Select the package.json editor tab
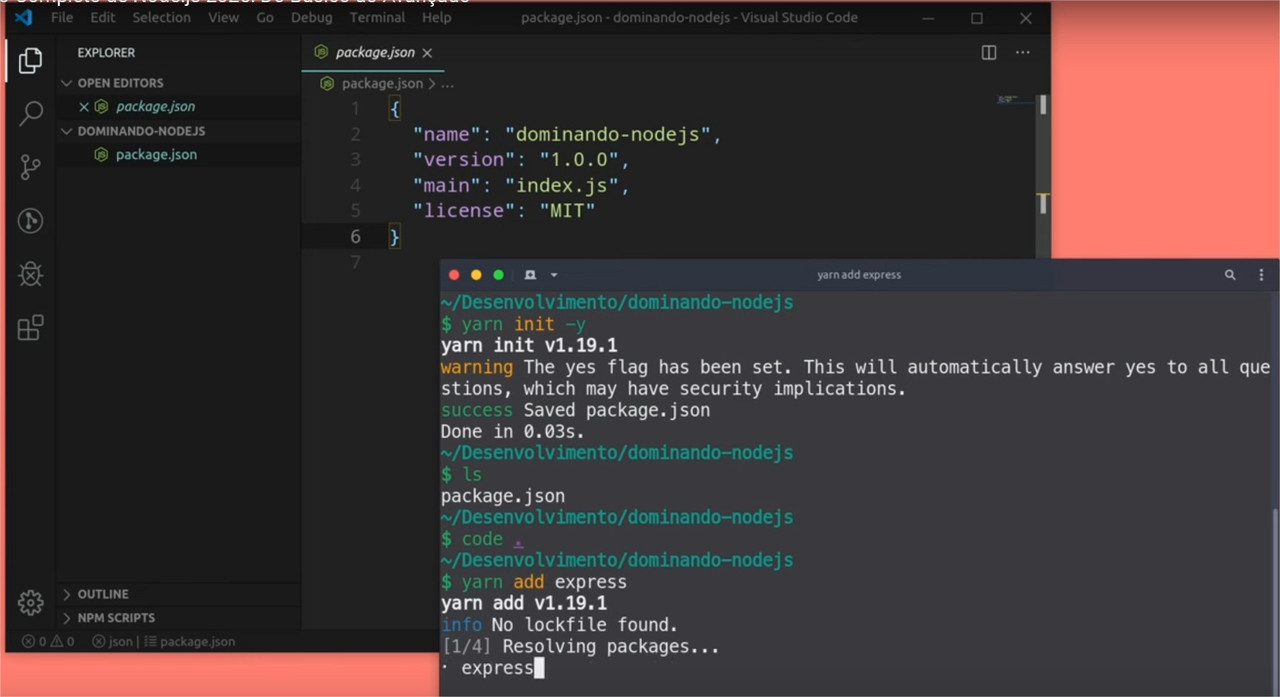This screenshot has height=697, width=1280. click(x=372, y=53)
